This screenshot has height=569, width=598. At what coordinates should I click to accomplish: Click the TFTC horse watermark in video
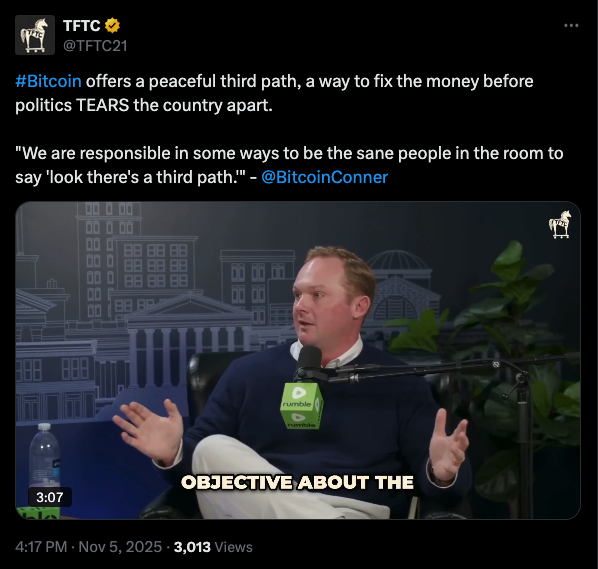click(559, 224)
